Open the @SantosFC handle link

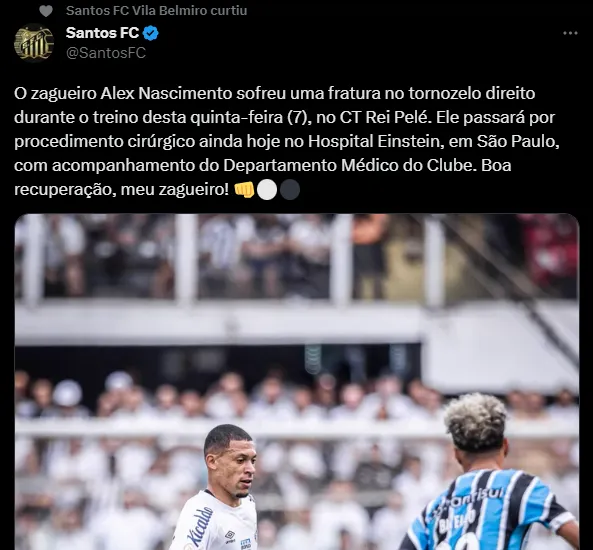pos(106,53)
